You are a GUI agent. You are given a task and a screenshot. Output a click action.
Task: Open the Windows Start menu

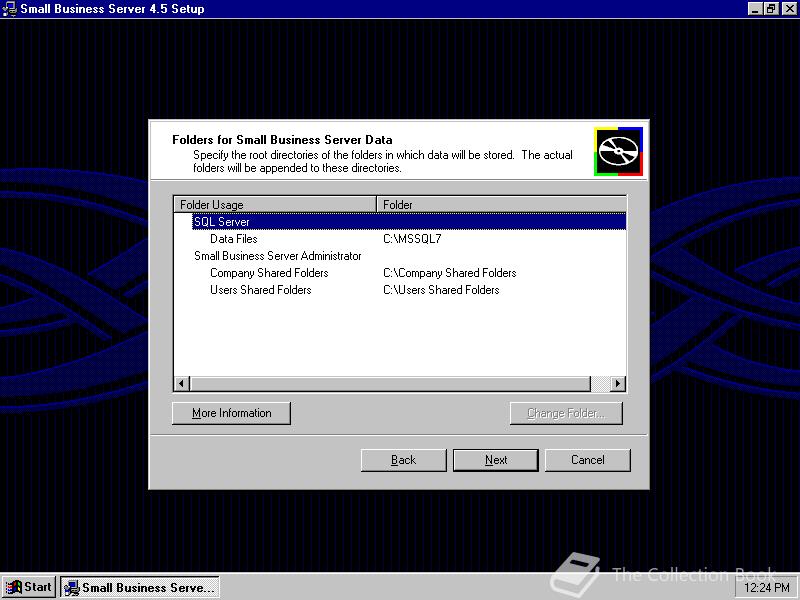coord(29,587)
